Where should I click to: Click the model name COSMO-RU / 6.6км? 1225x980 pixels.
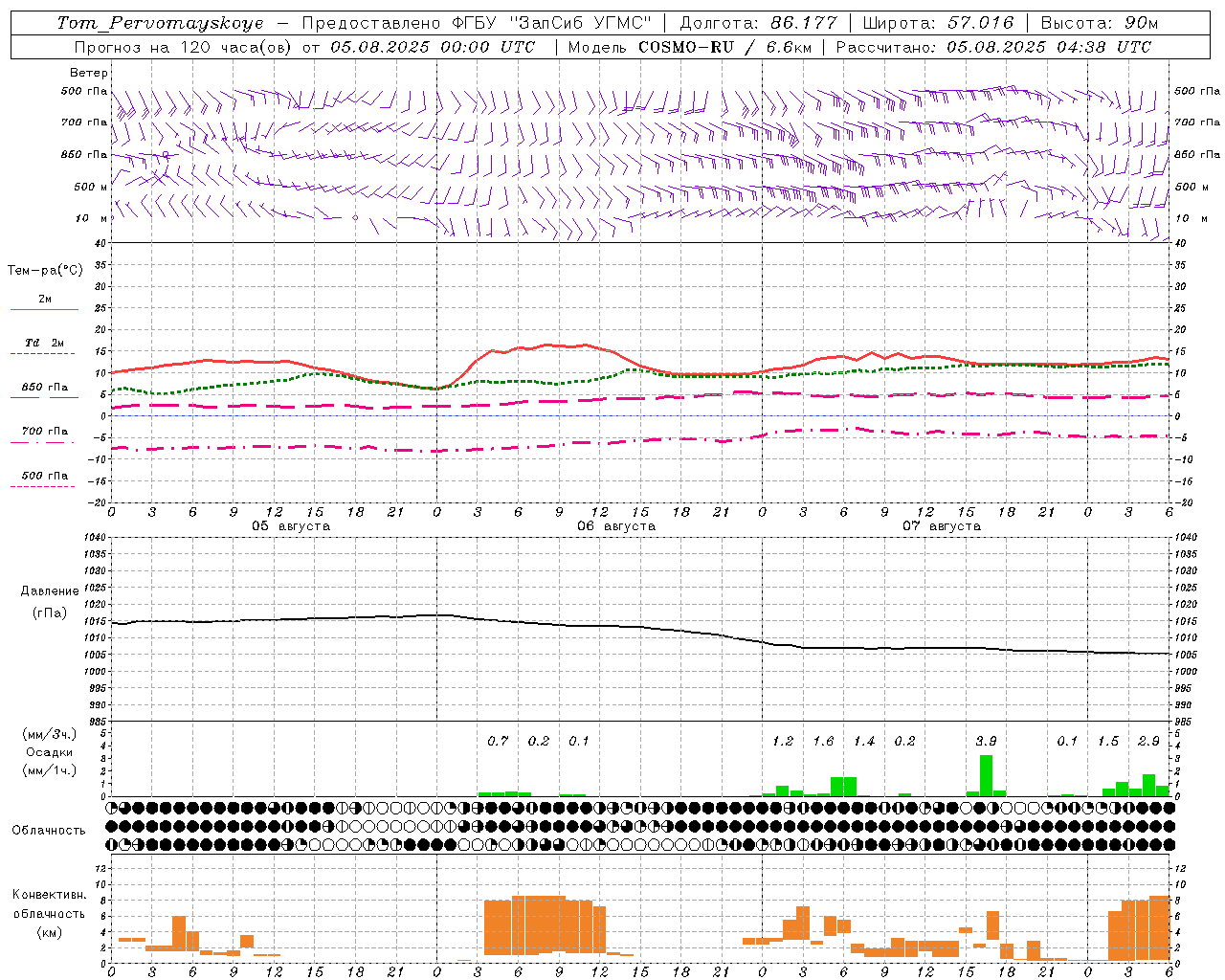(x=725, y=47)
